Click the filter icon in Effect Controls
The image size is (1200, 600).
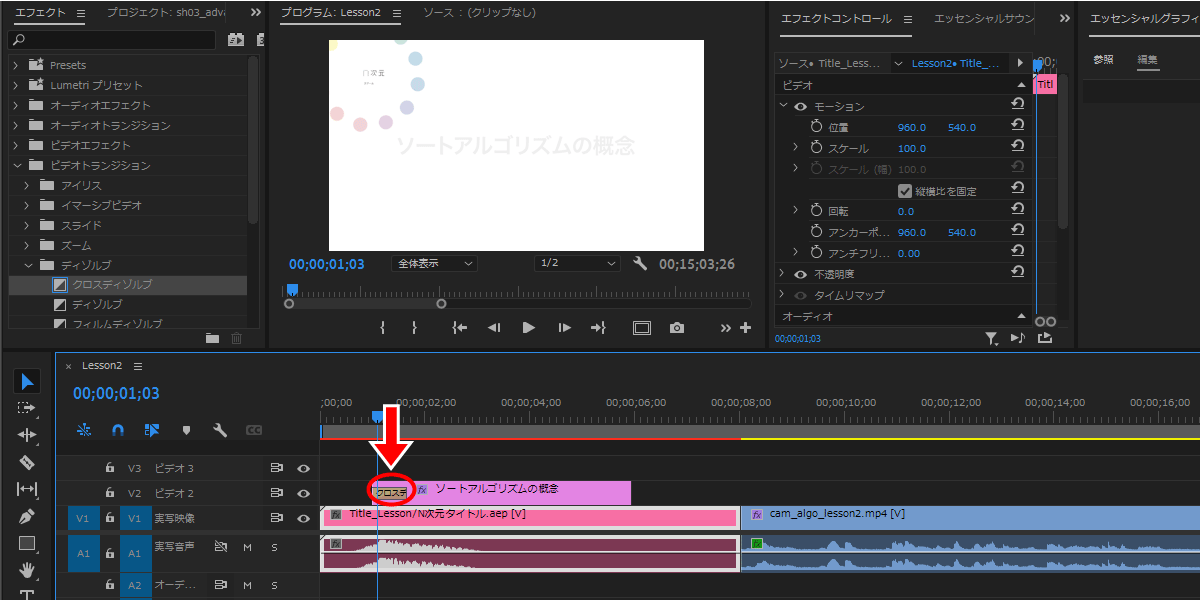pos(992,339)
